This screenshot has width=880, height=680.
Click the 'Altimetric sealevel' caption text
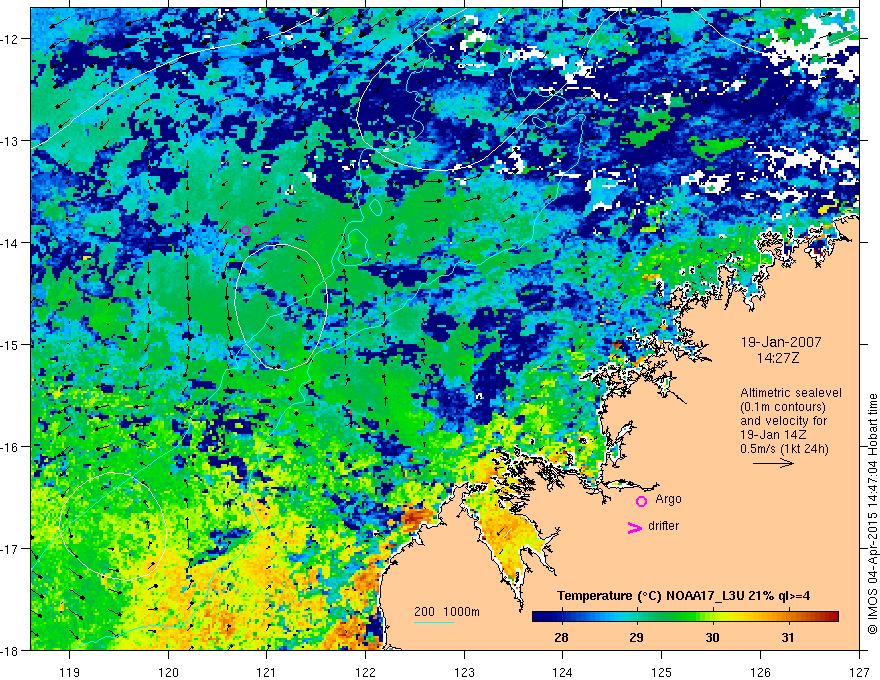(x=791, y=393)
